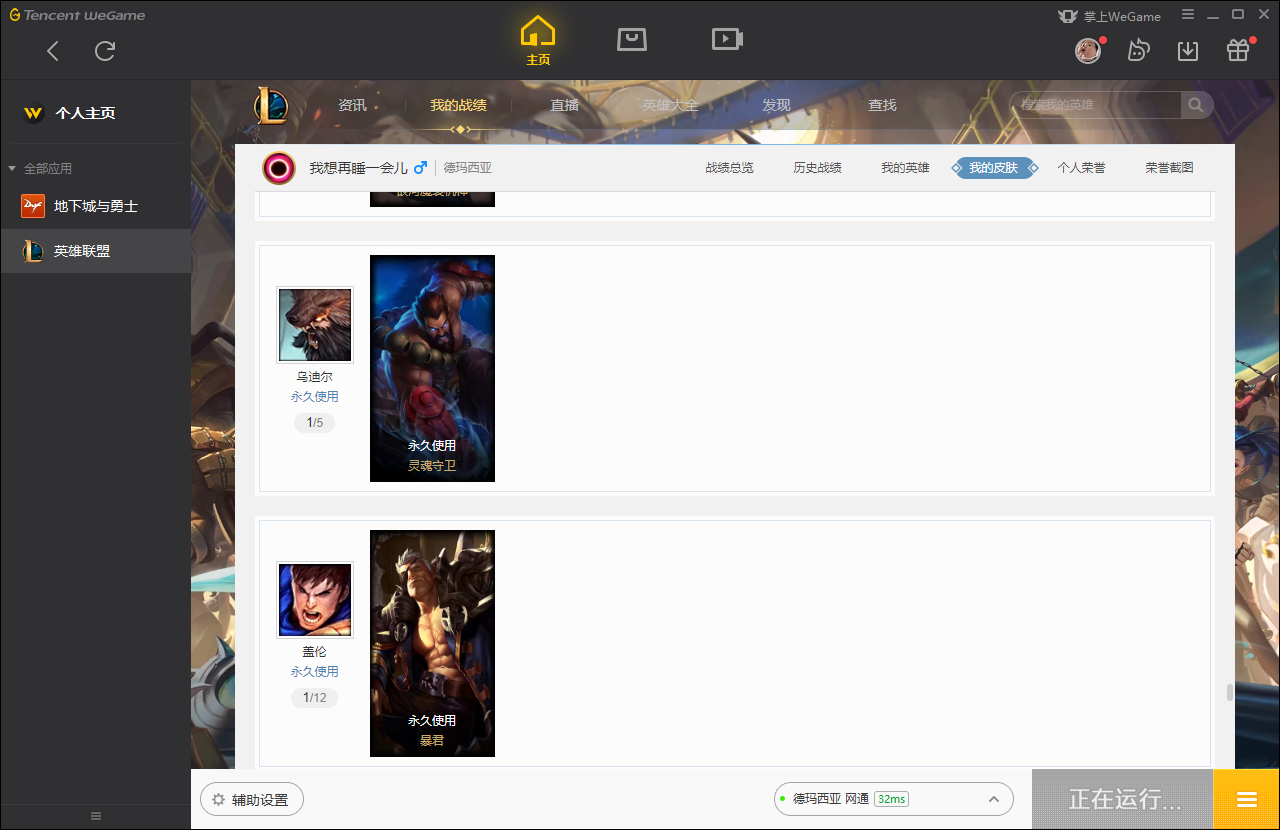The height and width of the screenshot is (830, 1280).
Task: Focus the summoner search field
Action: click(x=1096, y=105)
